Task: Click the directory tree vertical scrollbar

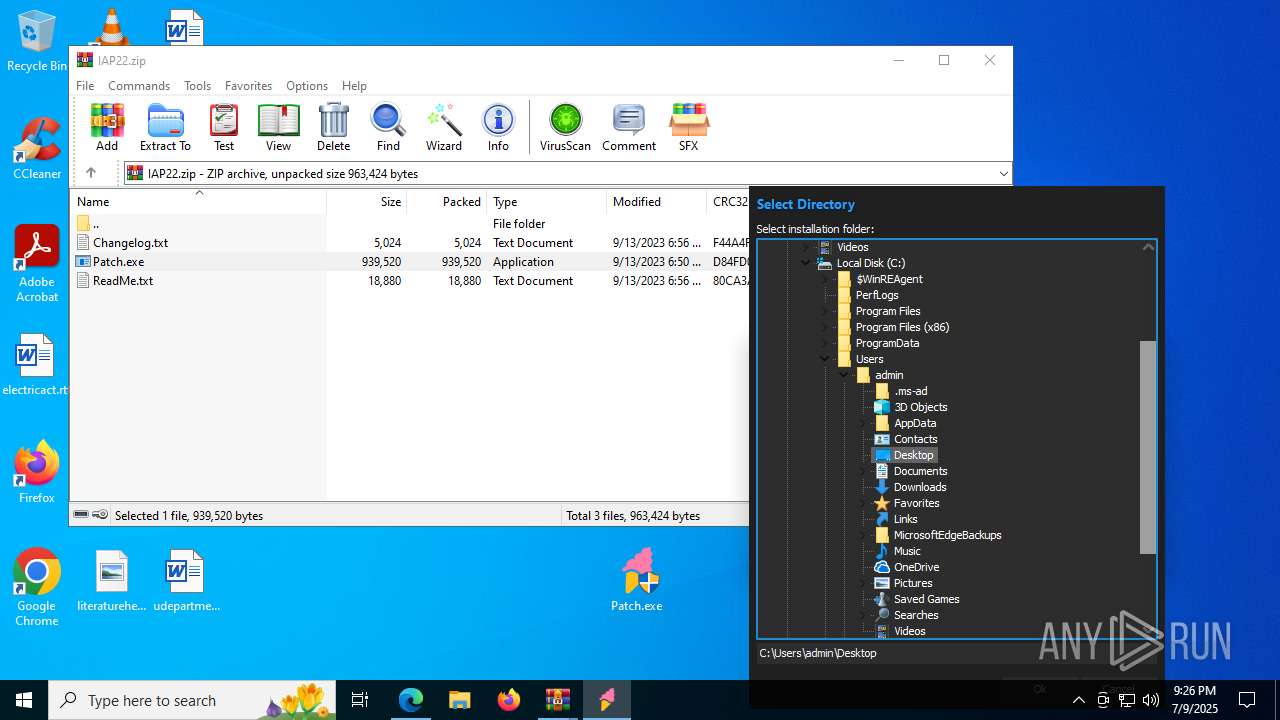Action: 1148,446
